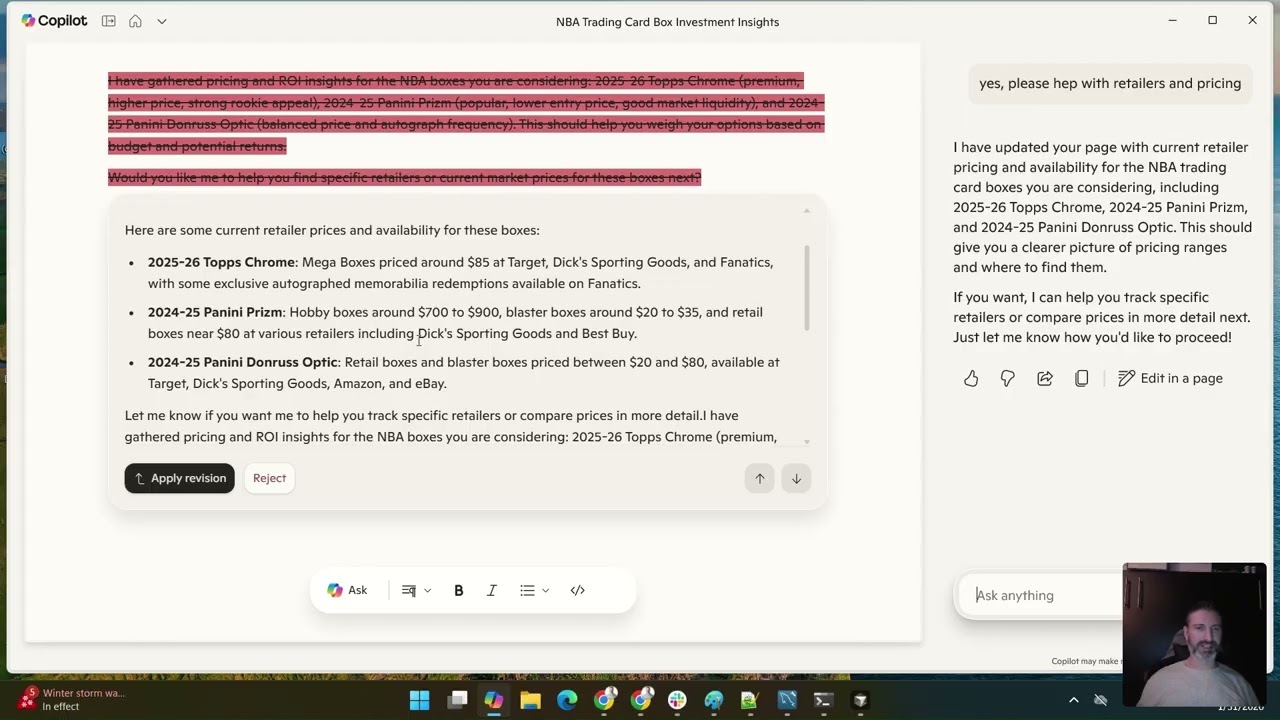Open the first Chrome profile in the taskbar
This screenshot has height=720, width=1280.
pyautogui.click(x=604, y=700)
